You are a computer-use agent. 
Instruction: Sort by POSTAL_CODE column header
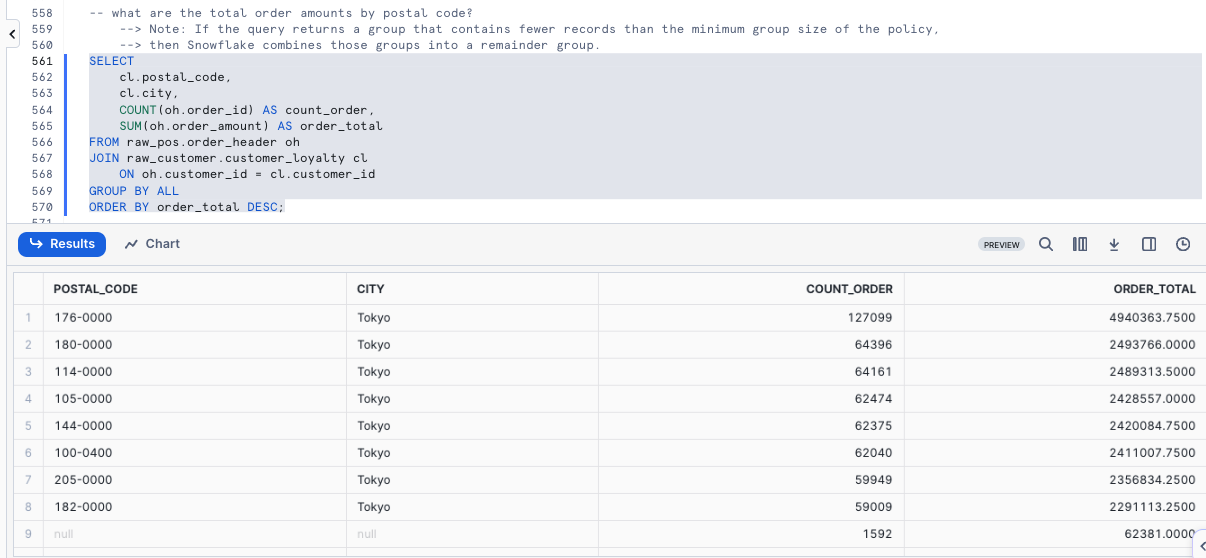tap(96, 289)
